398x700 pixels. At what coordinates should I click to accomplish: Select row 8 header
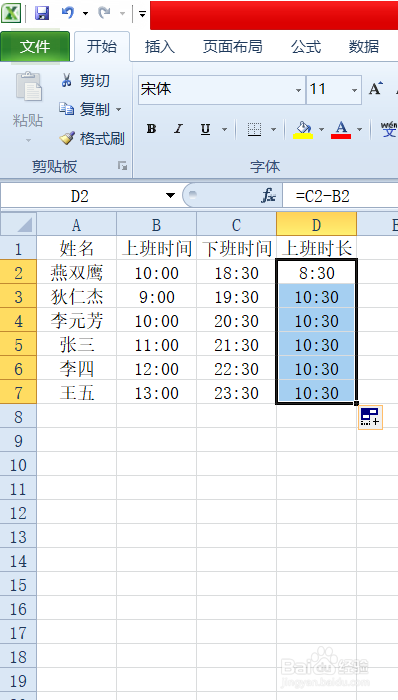tap(18, 416)
